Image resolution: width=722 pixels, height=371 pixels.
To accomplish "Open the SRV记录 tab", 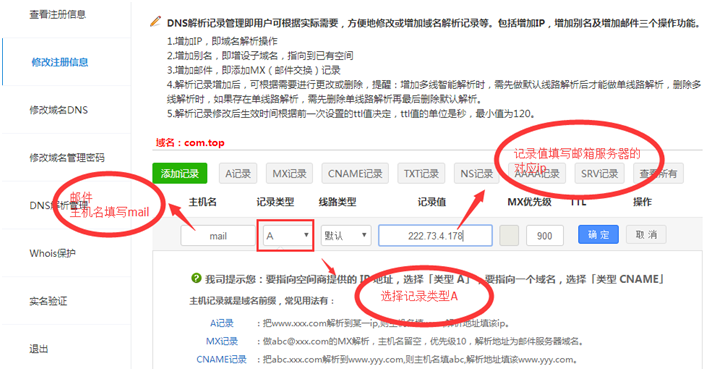I will (599, 174).
